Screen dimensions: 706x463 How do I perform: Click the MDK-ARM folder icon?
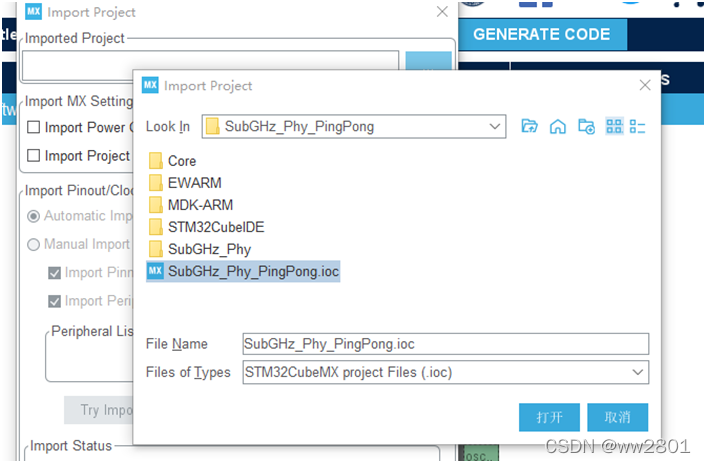(x=155, y=205)
